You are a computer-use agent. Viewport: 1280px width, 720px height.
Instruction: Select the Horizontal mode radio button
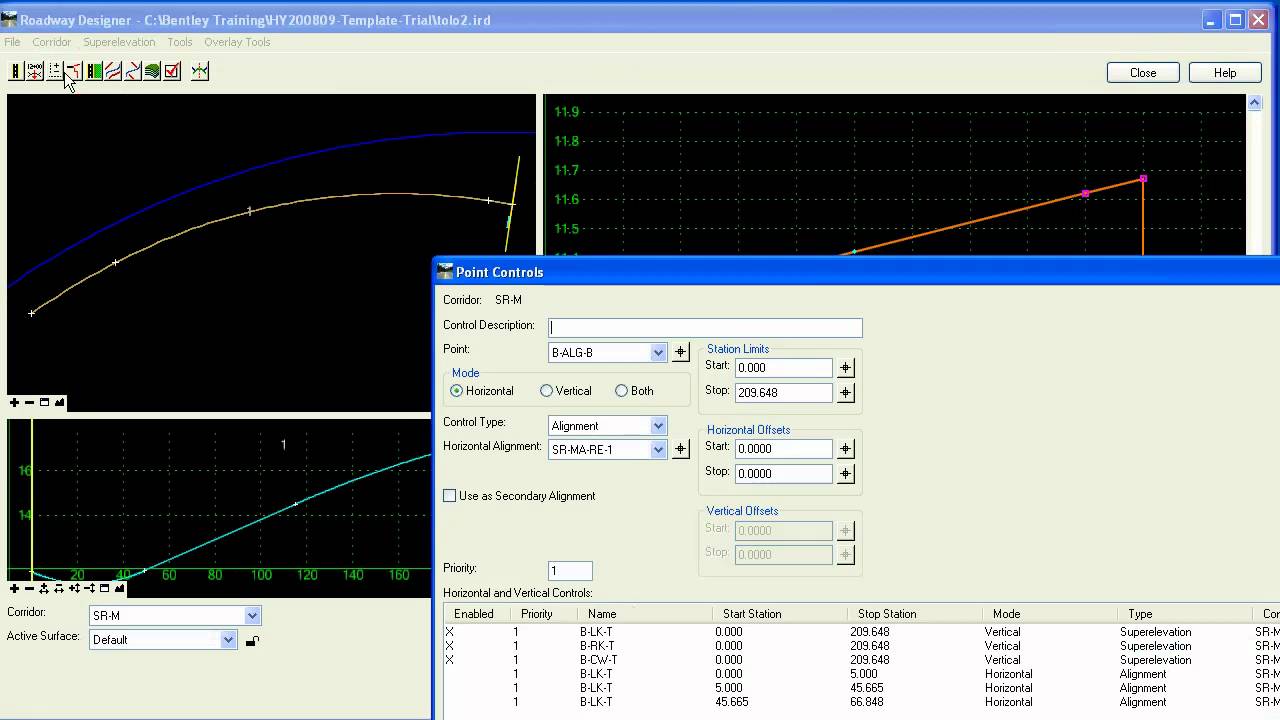(x=457, y=391)
